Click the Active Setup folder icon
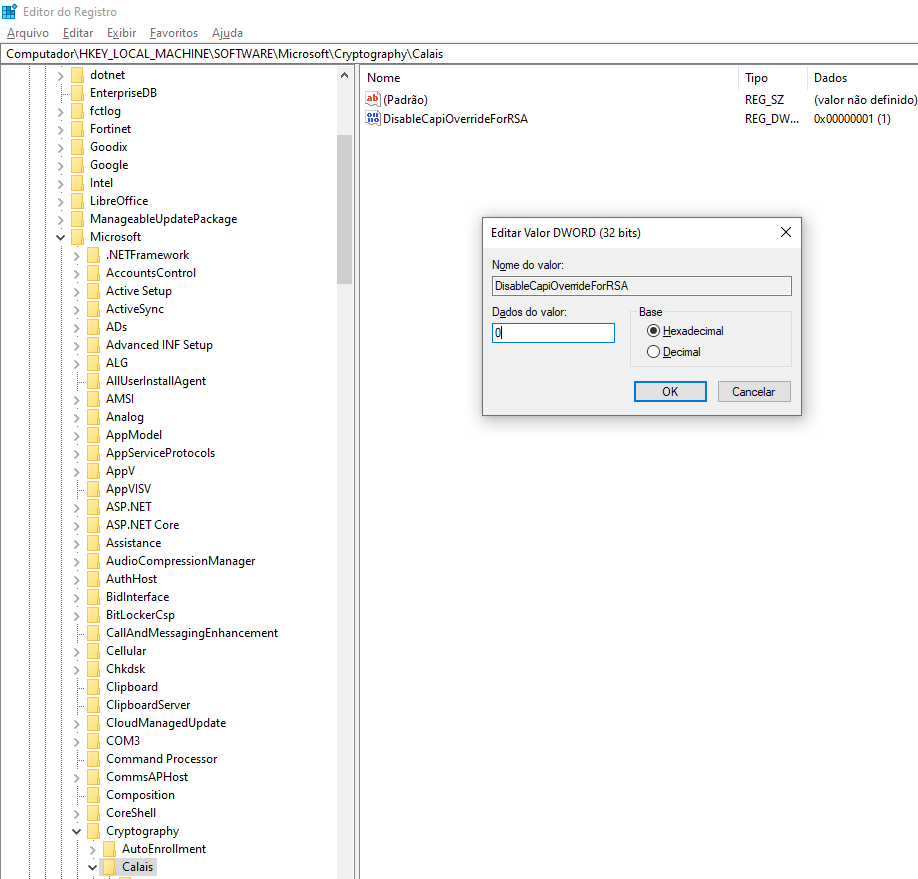This screenshot has width=918, height=879. 93,291
